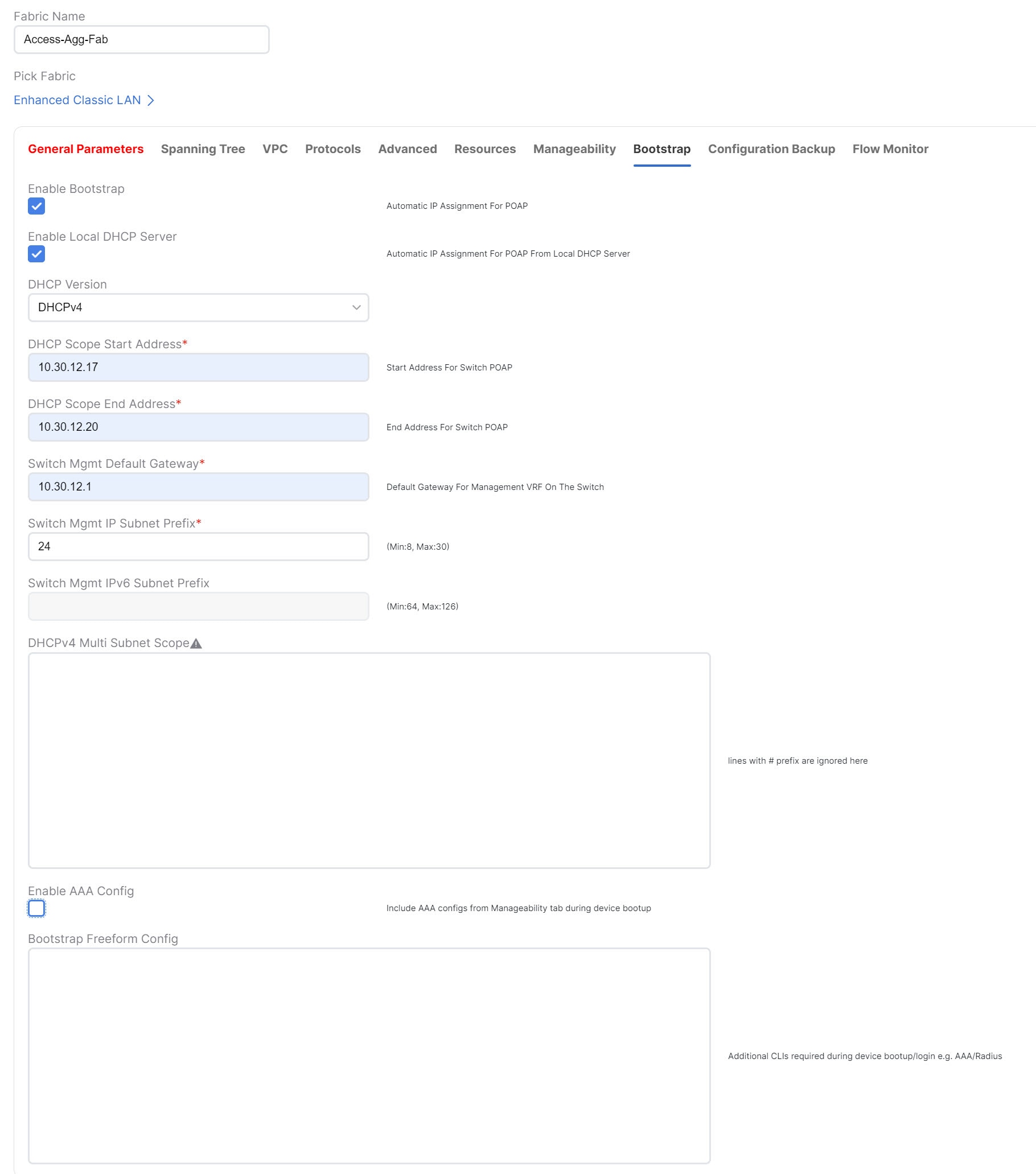Click the '(Min:8, Max:30)' hint text

click(418, 547)
